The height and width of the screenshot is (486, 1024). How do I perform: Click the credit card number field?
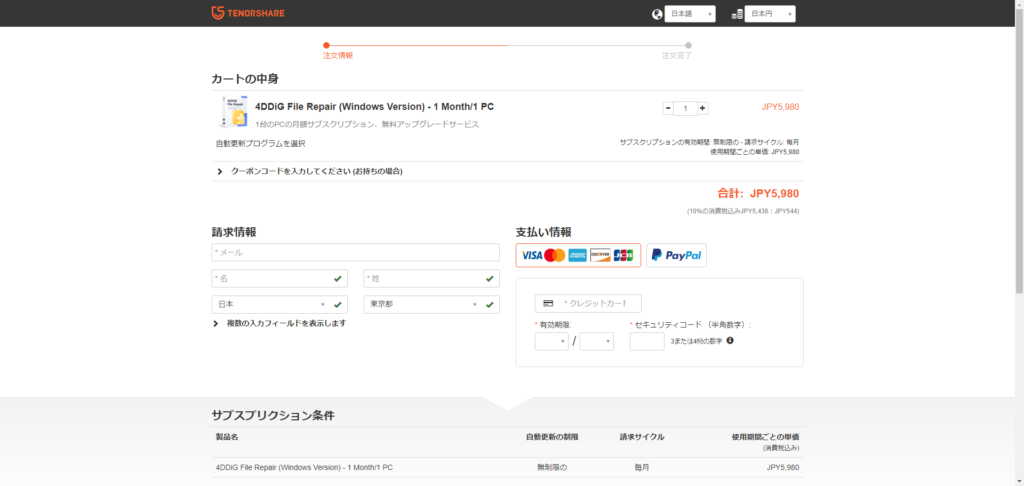click(588, 303)
